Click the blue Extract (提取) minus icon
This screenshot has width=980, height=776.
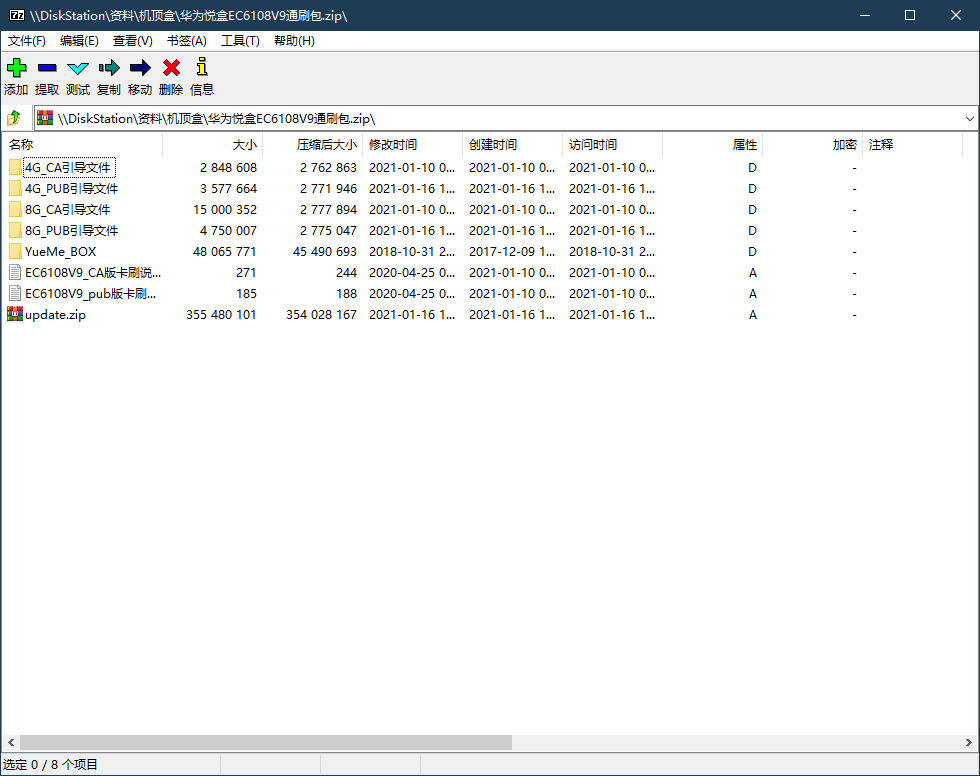(x=47, y=68)
